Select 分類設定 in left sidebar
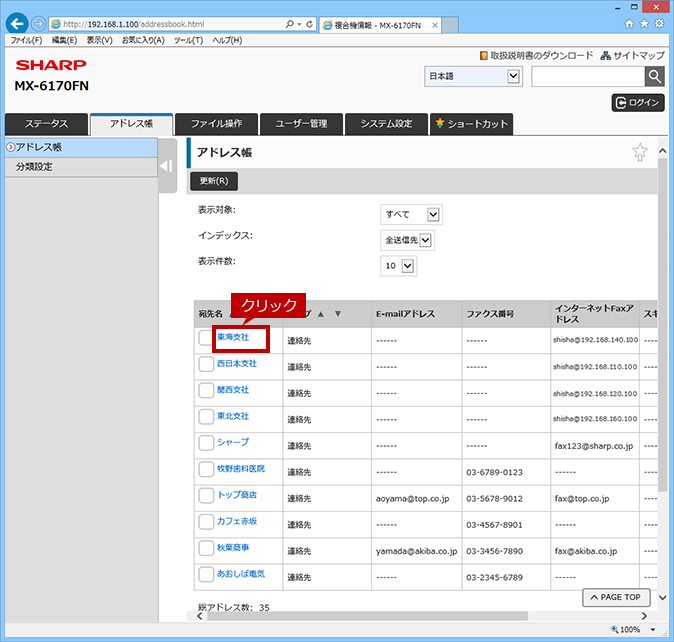The height and width of the screenshot is (642, 674). (x=81, y=167)
